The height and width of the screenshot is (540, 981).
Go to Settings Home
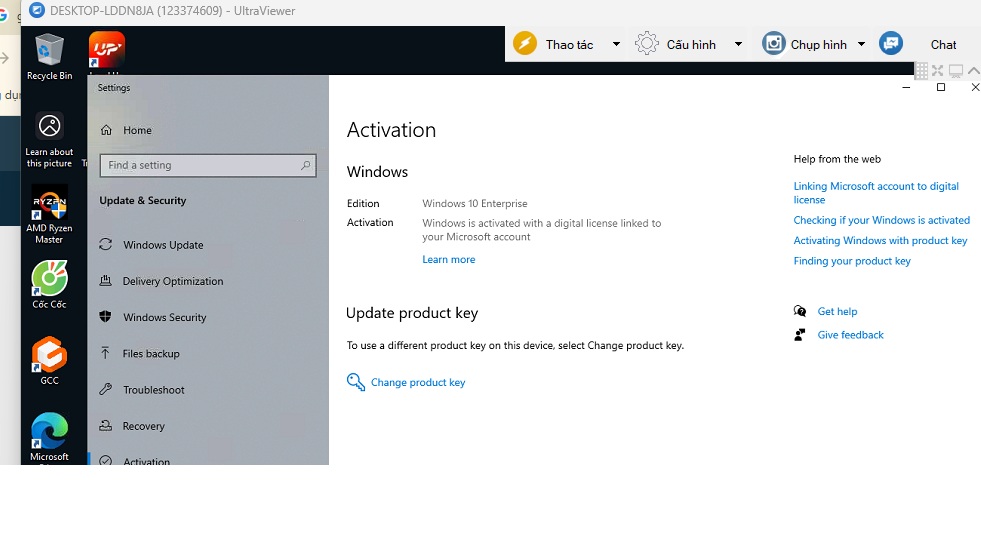pos(138,130)
